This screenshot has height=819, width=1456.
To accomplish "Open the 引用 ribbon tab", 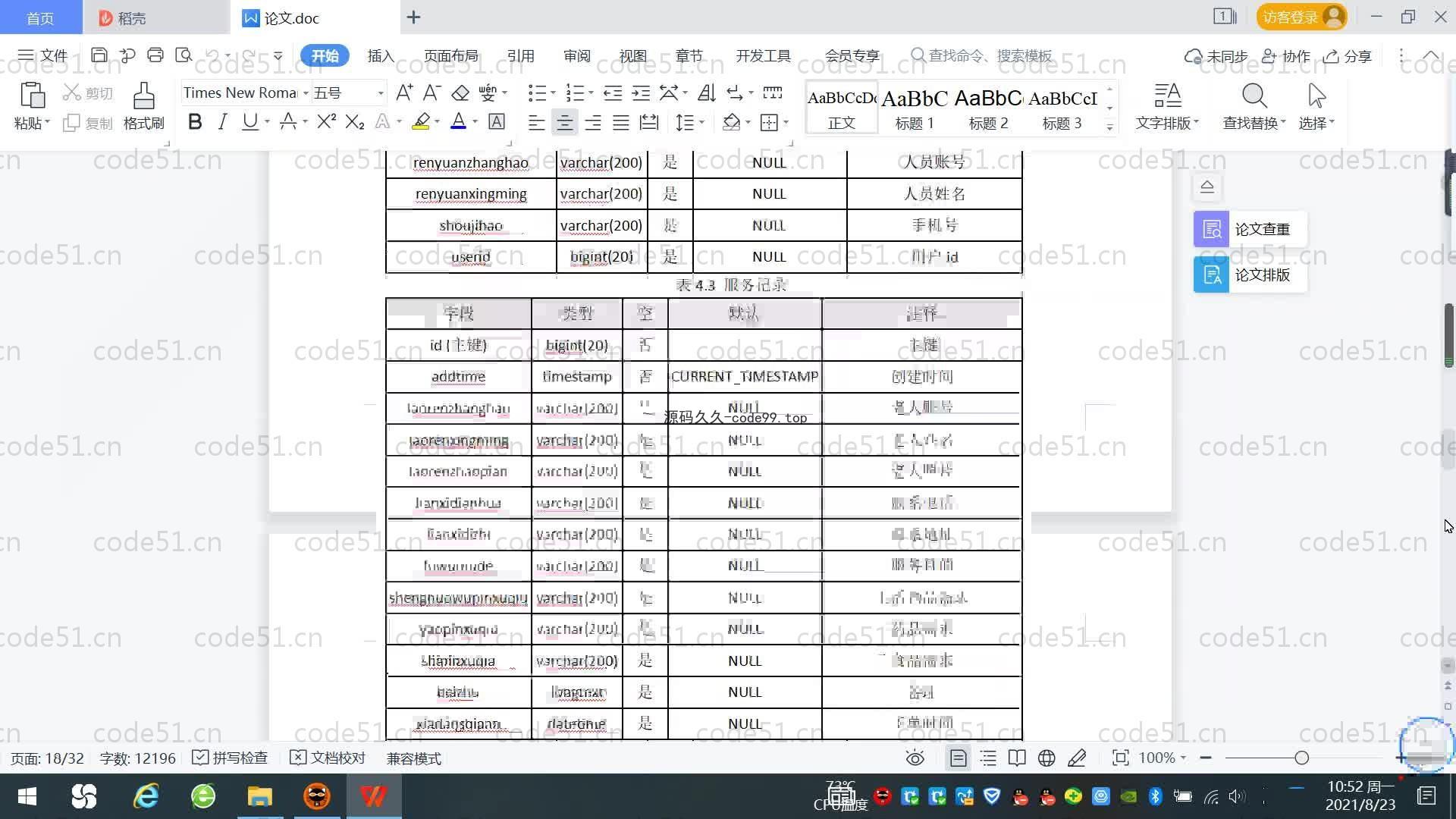I will (520, 56).
